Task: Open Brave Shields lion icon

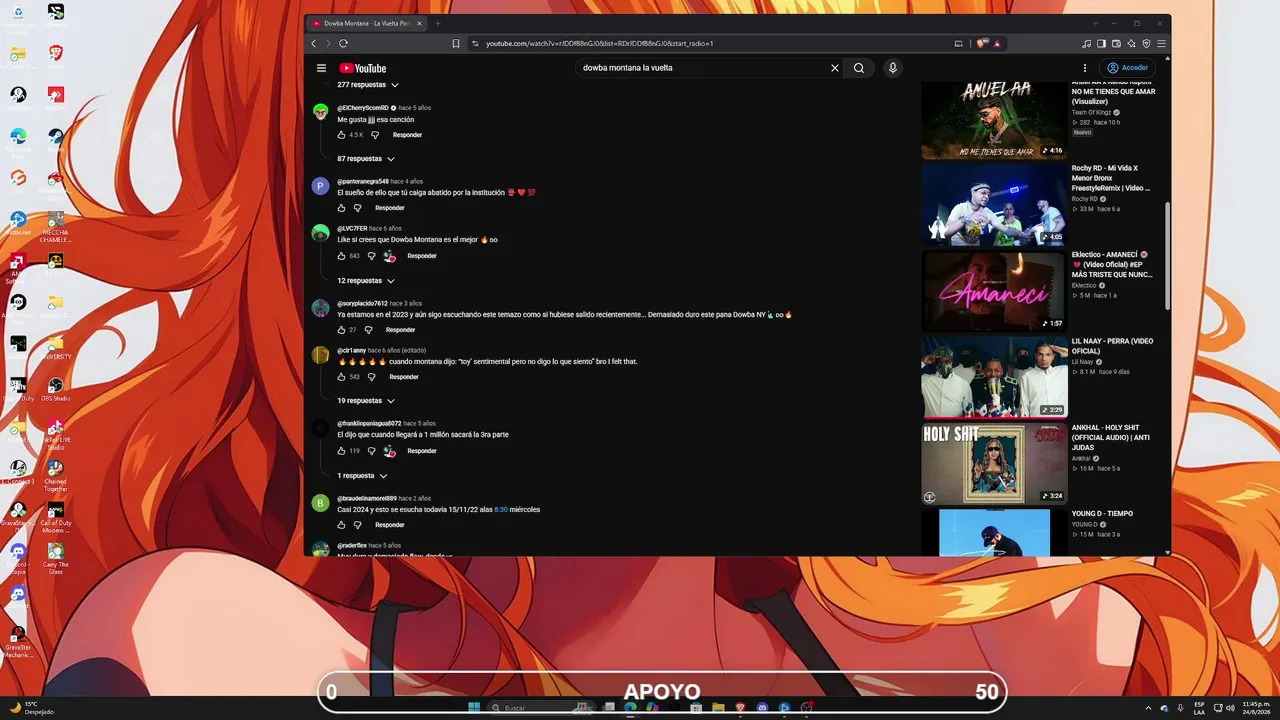Action: 983,43
